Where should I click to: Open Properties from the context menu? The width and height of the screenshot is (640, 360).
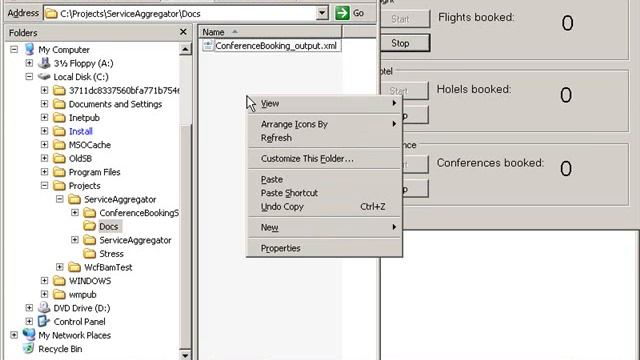tap(324, 248)
